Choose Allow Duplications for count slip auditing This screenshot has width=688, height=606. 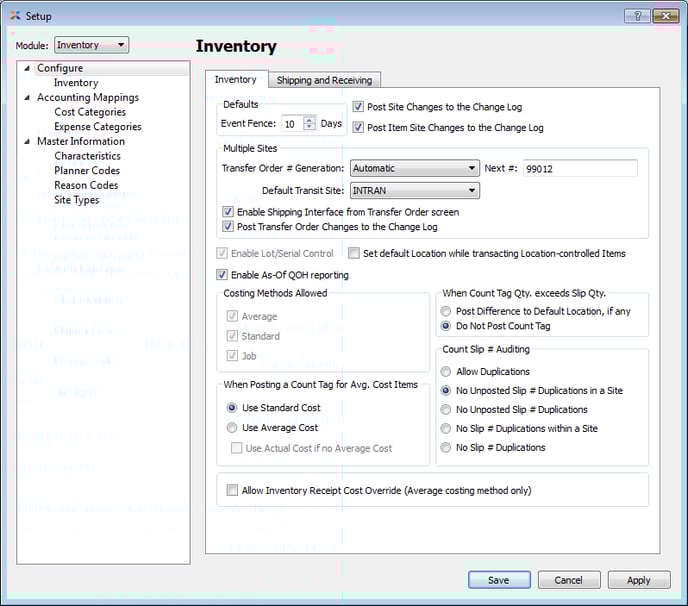click(x=446, y=372)
